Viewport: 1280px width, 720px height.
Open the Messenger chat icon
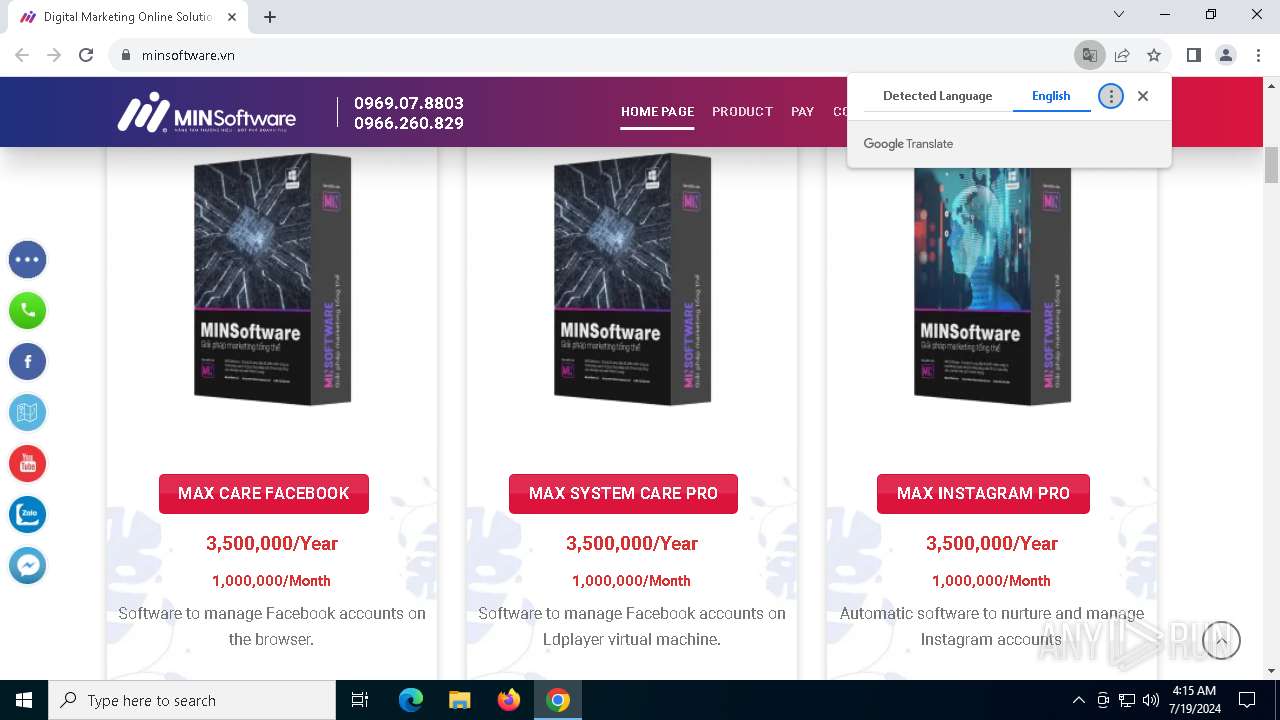(28, 566)
